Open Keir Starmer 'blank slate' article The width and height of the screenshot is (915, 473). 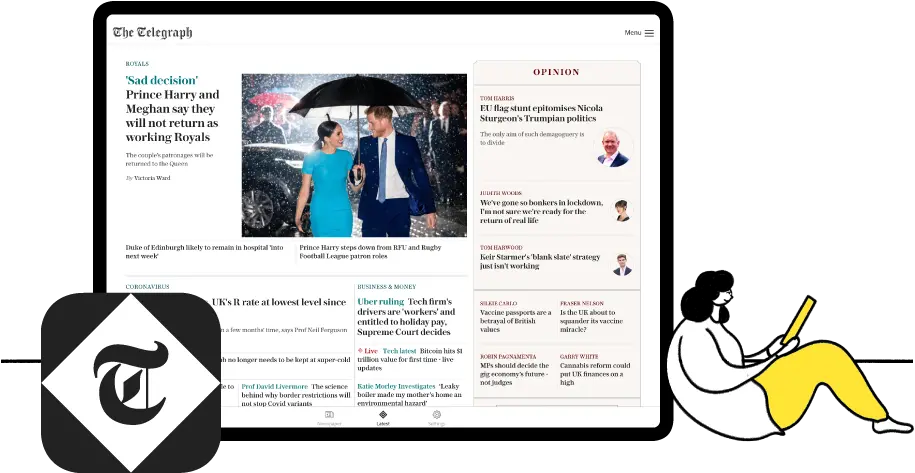[x=540, y=261]
